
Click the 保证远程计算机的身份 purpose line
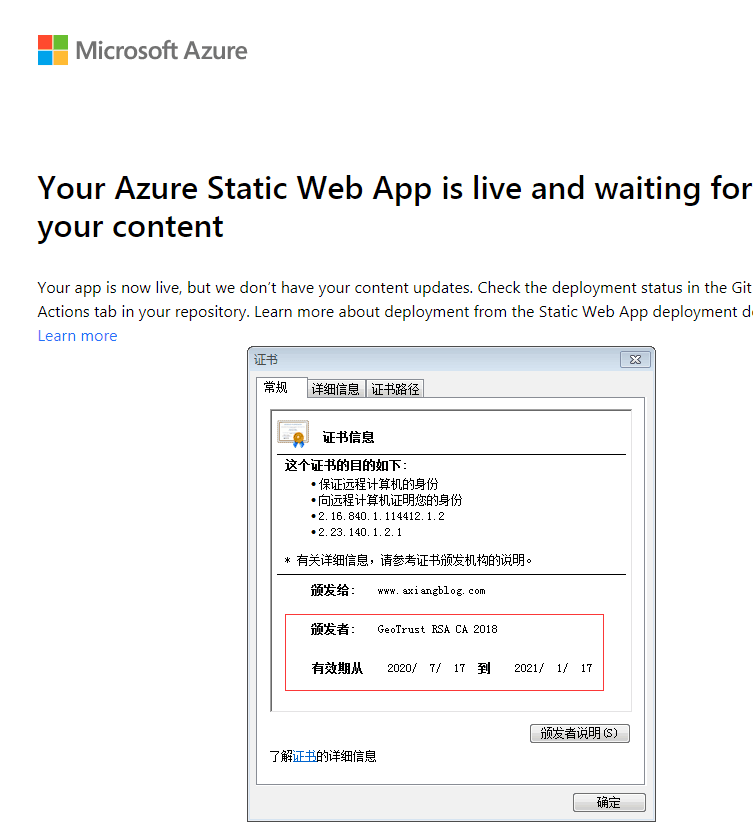[375, 484]
